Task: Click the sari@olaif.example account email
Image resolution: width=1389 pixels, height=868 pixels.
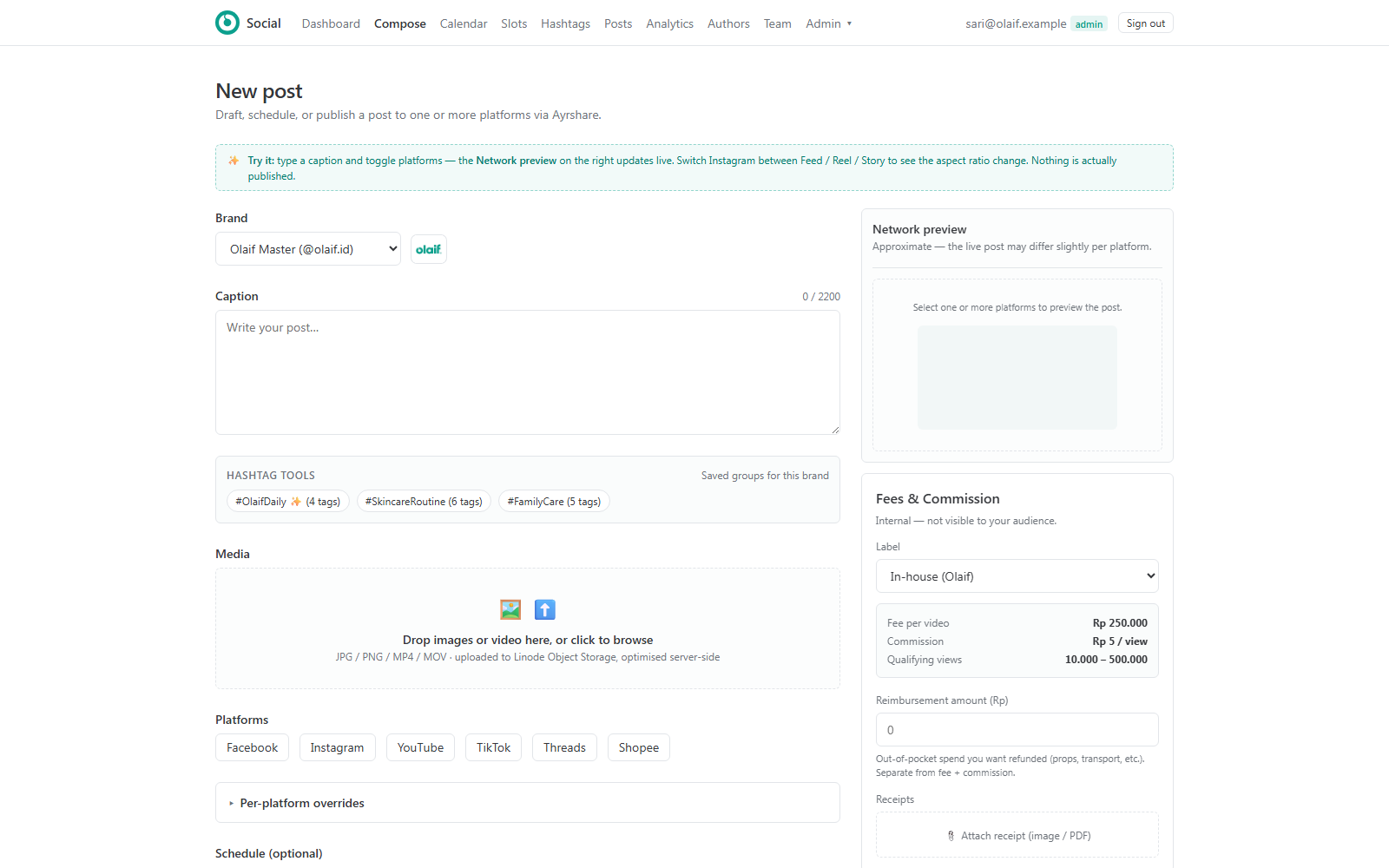Action: point(1016,23)
